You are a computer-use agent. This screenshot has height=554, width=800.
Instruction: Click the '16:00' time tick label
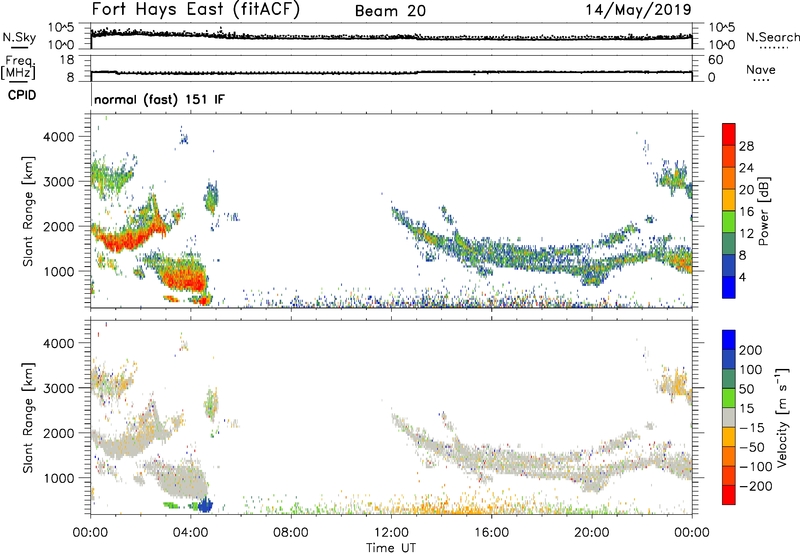coord(491,533)
